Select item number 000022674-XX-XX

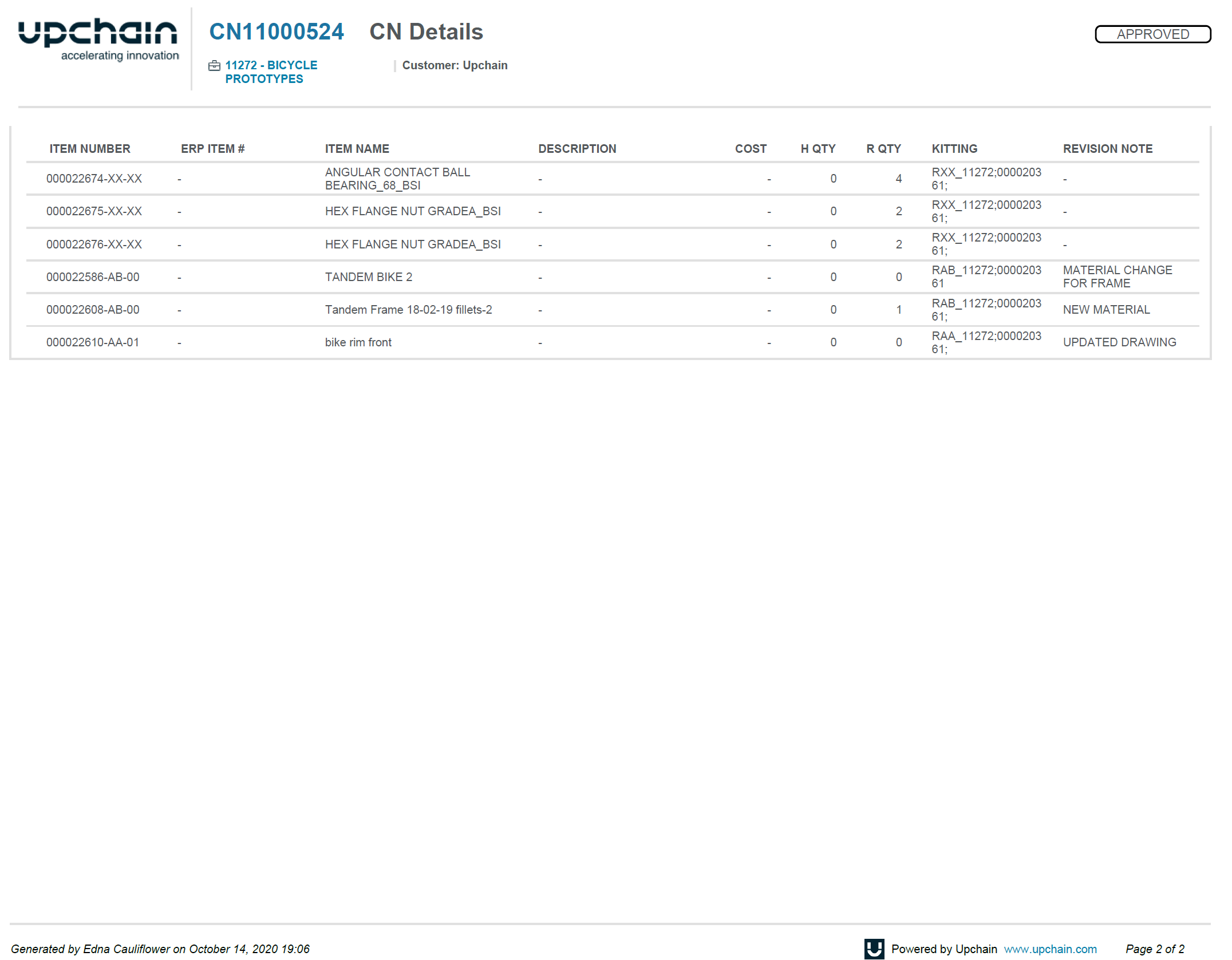(x=94, y=179)
